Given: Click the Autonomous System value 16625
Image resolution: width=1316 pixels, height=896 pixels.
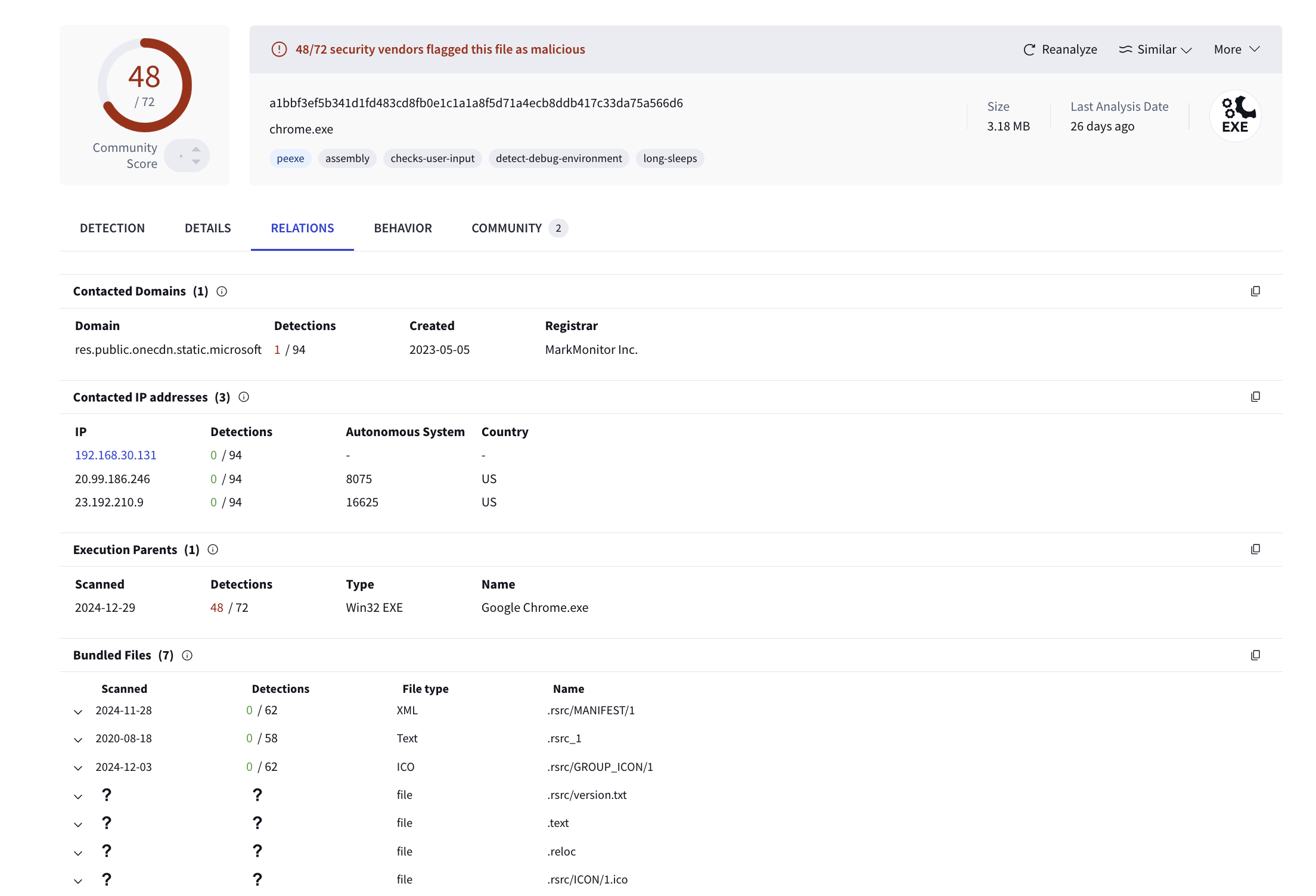Looking at the screenshot, I should click(362, 502).
